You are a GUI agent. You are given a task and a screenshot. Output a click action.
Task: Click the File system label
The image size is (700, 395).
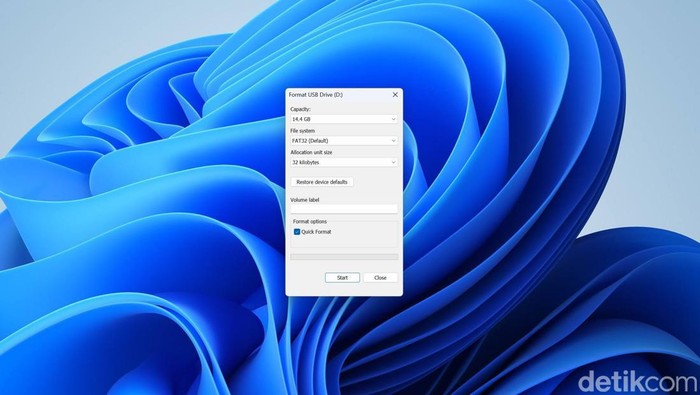tap(303, 131)
